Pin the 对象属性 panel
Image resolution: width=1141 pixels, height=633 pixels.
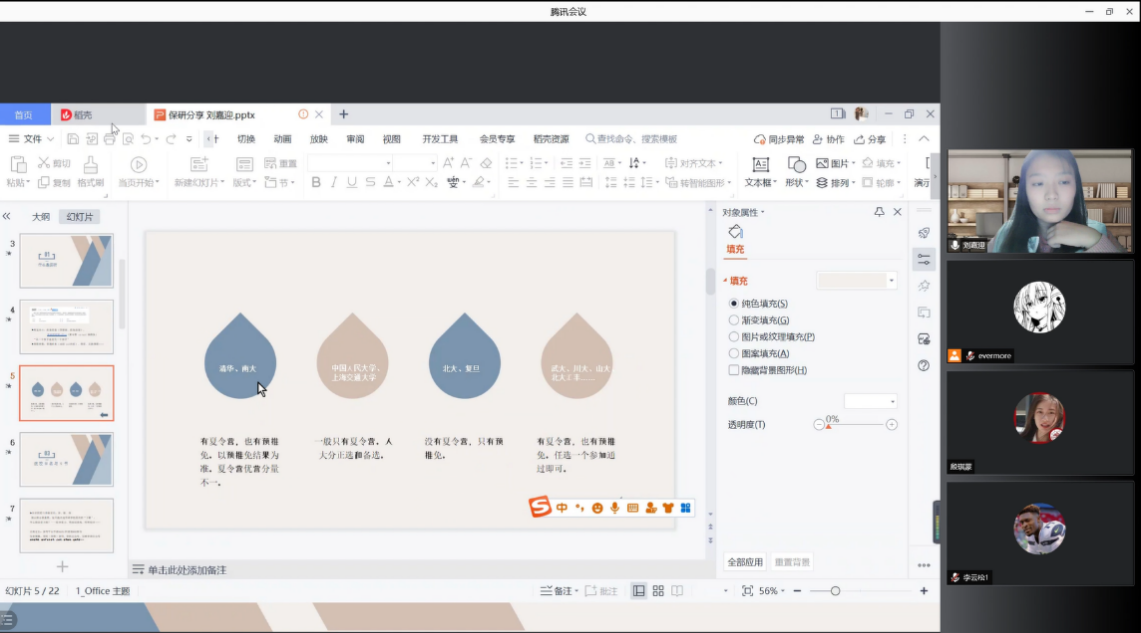(879, 212)
